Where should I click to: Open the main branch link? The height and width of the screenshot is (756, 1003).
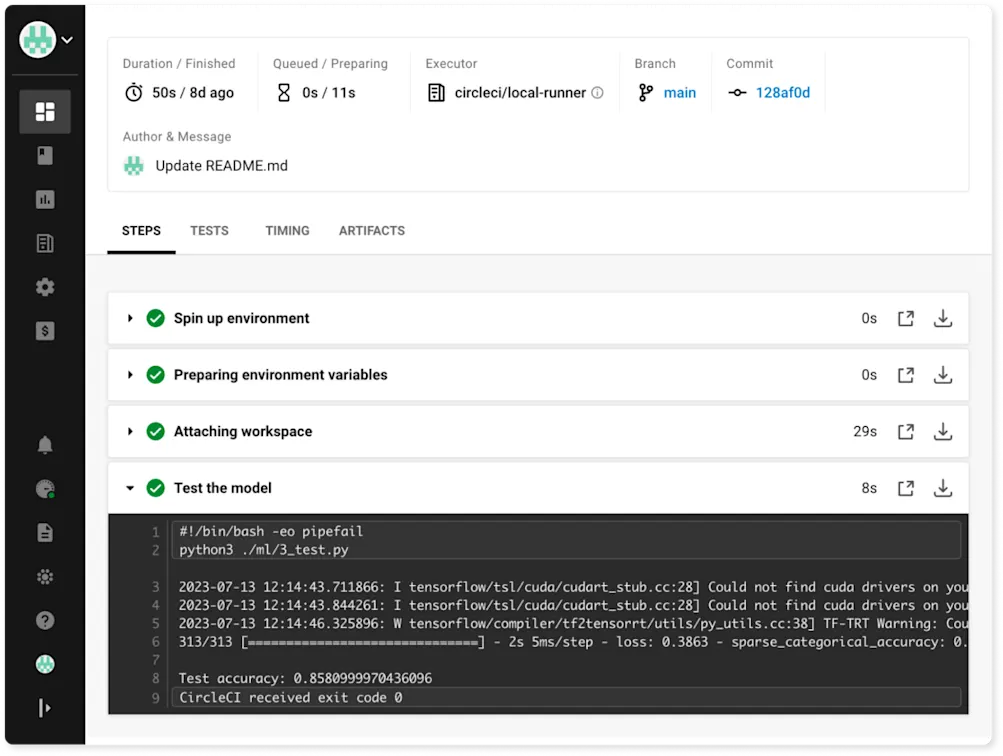pyautogui.click(x=679, y=92)
